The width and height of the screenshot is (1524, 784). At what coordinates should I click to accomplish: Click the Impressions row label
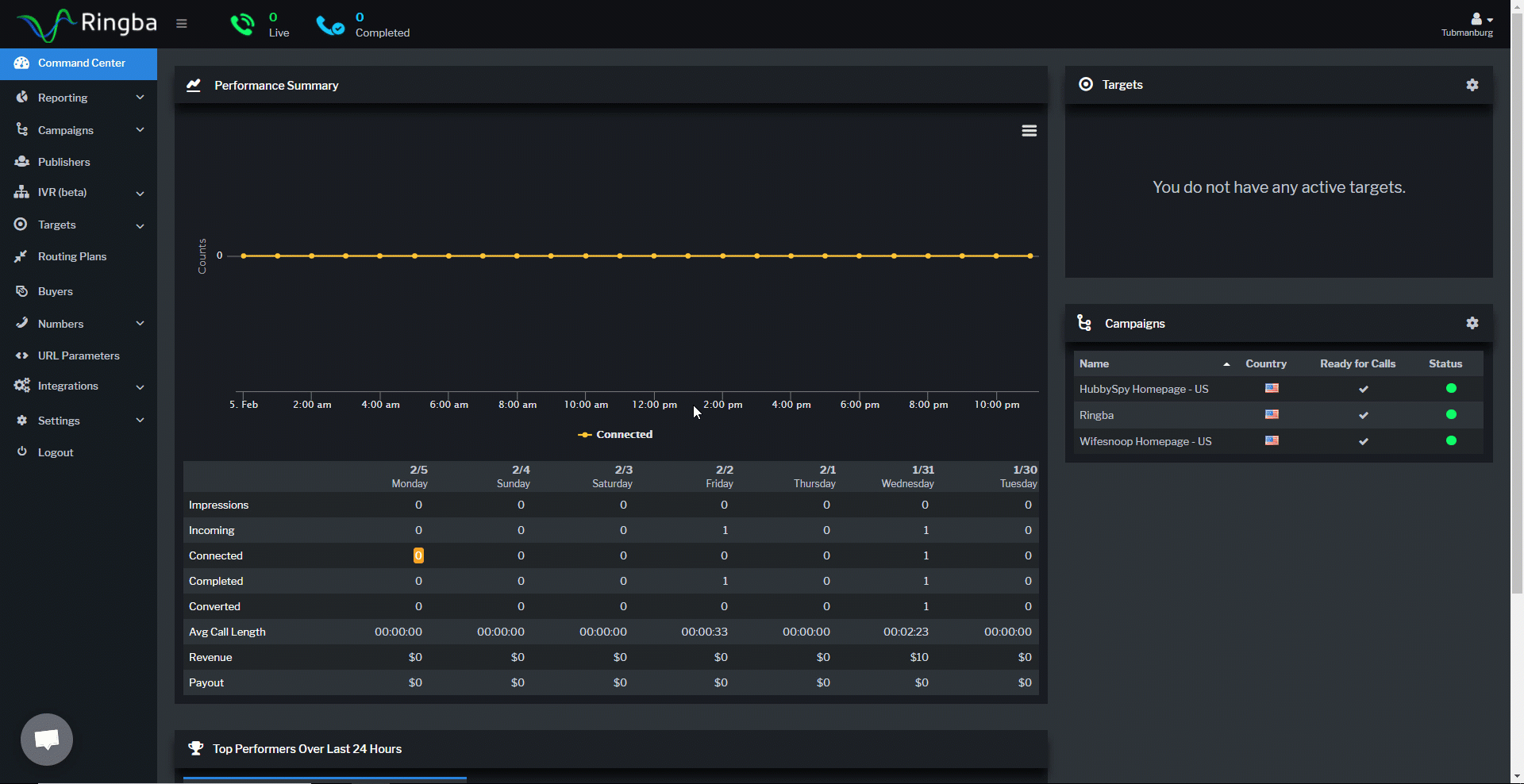[x=218, y=505]
